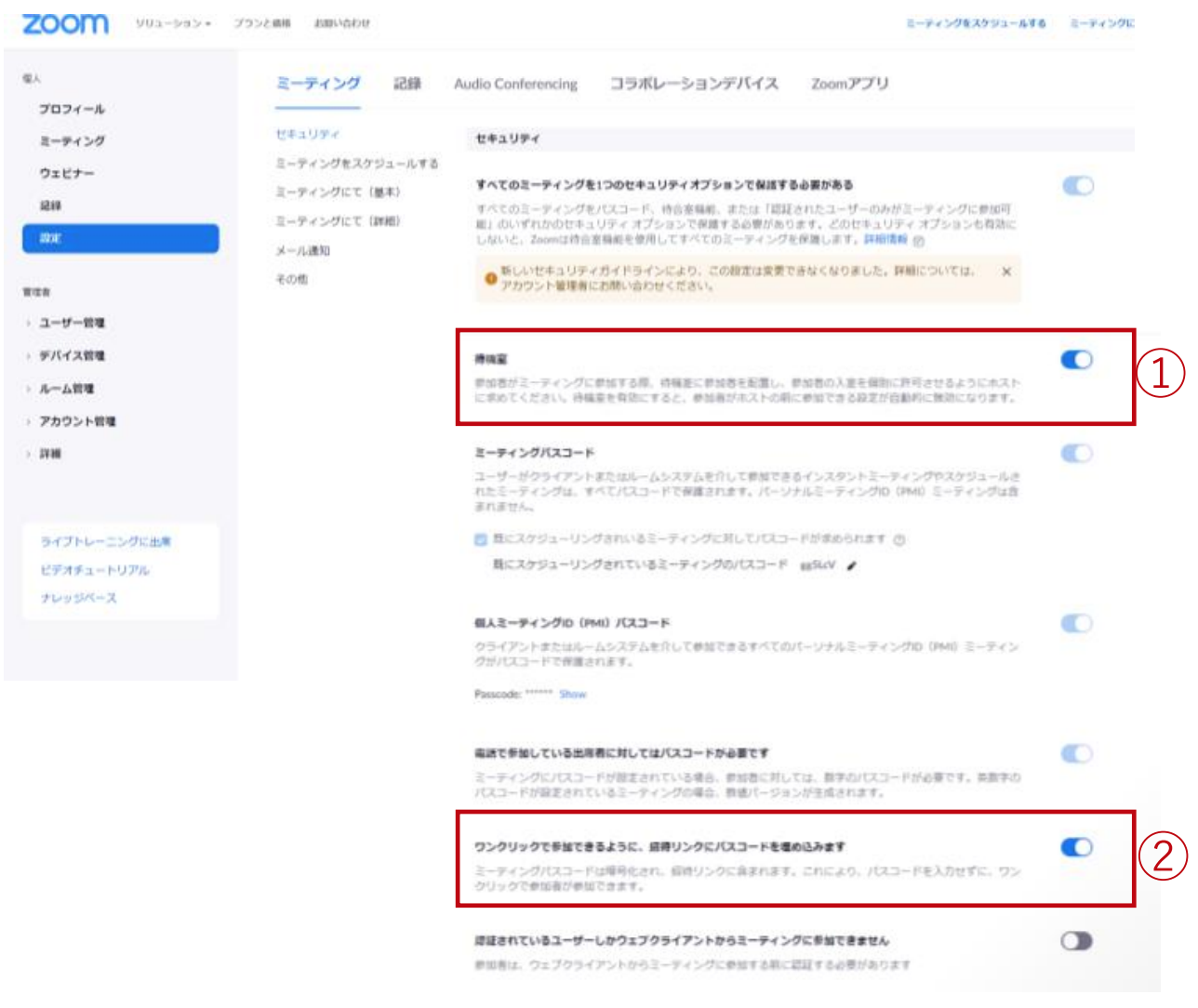1198x1008 pixels.
Task: Click the pencil icon to edit passcode
Action: 852,565
